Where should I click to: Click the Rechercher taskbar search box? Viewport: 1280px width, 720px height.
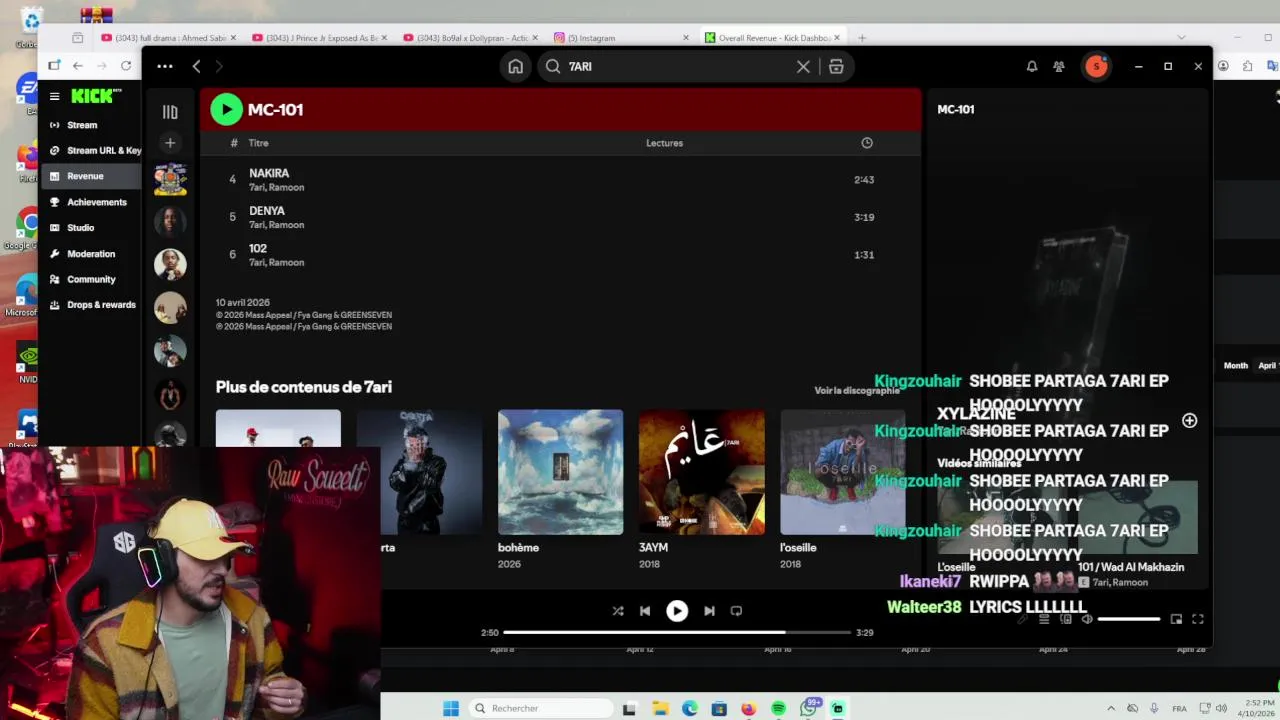[540, 708]
